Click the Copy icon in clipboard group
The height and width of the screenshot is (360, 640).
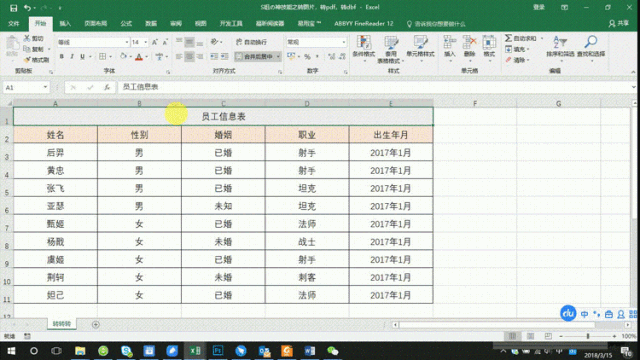27,49
